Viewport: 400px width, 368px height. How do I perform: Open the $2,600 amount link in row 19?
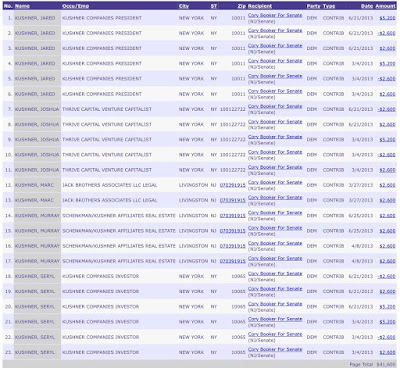coord(387,291)
